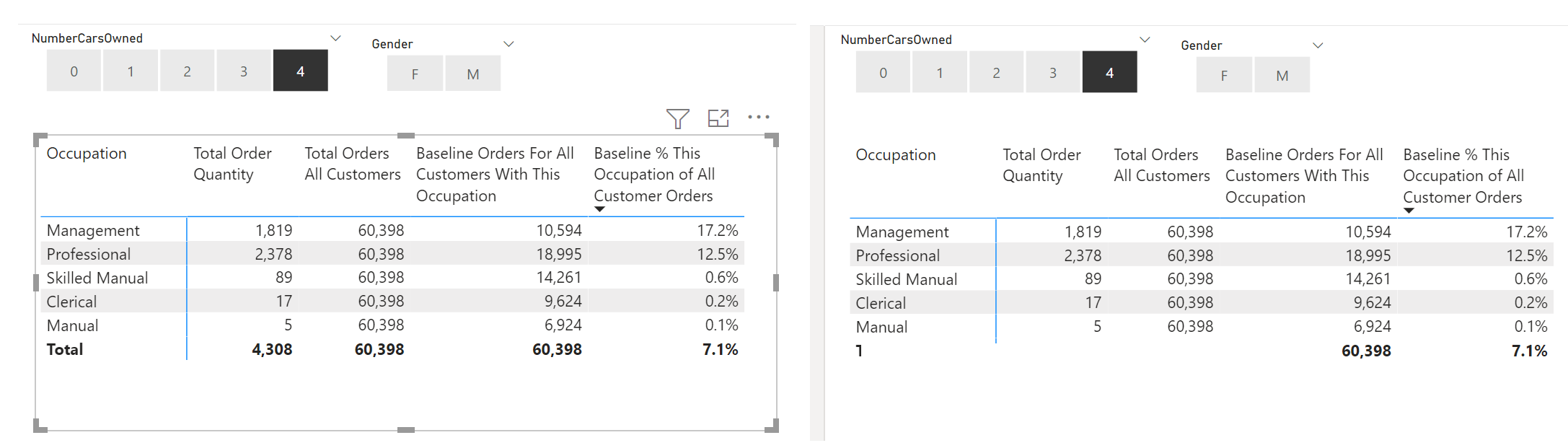Image resolution: width=1568 pixels, height=448 pixels.
Task: Sort right table by Total Orders All Customers
Action: (1162, 165)
